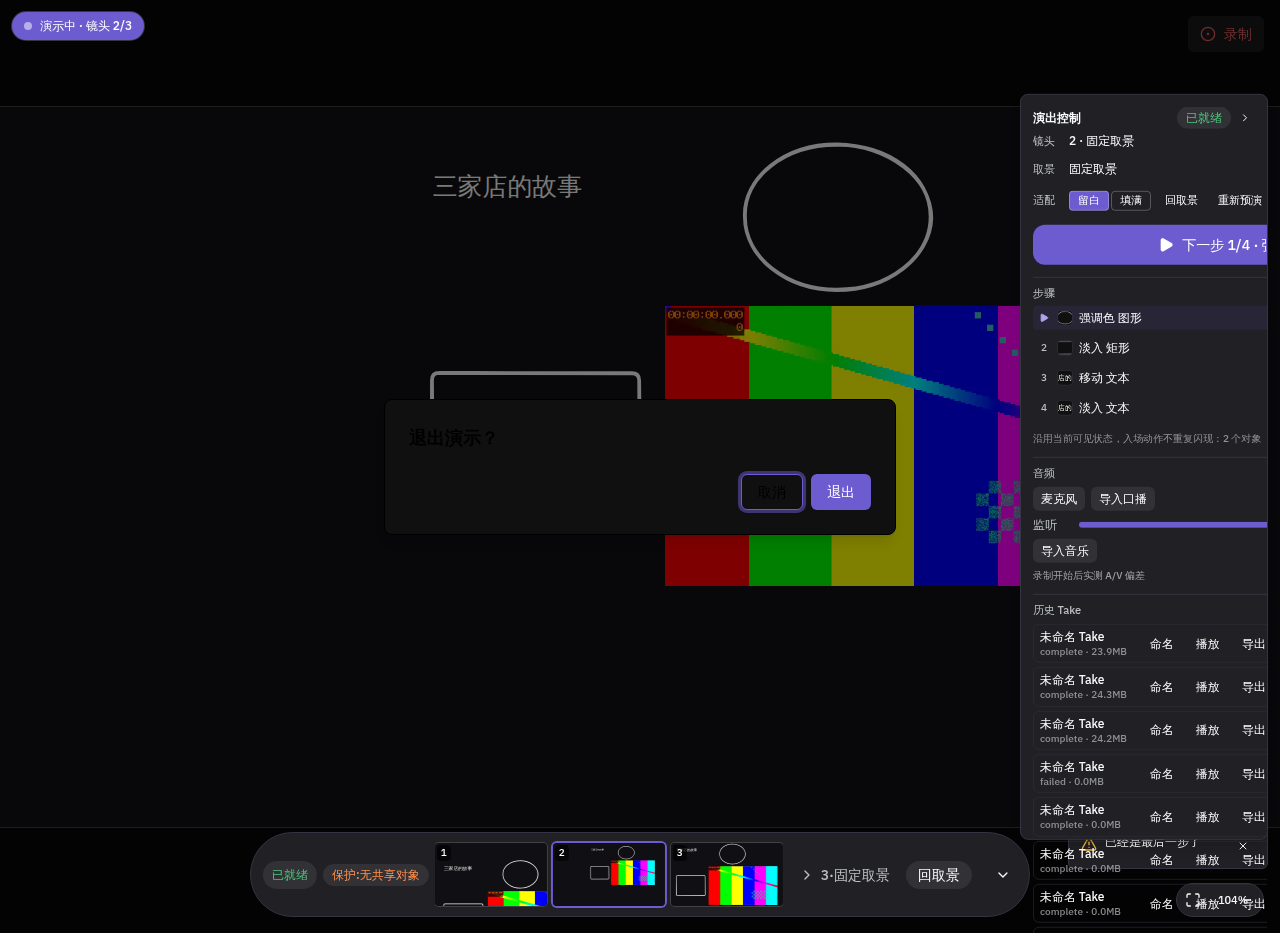Click the purple dot in 演示中 badge
The width and height of the screenshot is (1280, 933).
point(28,26)
